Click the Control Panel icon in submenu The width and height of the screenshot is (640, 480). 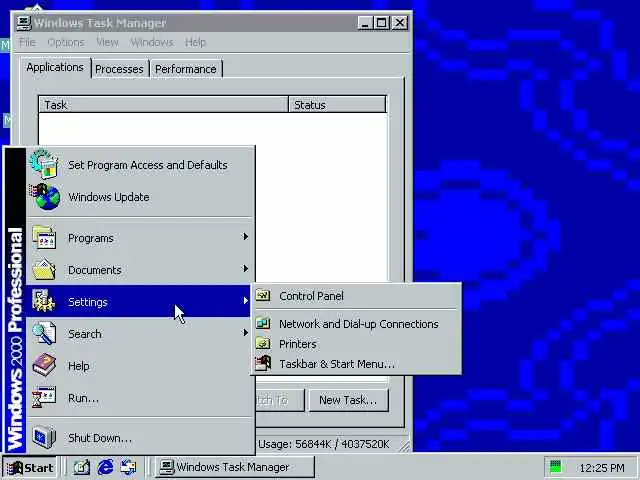(263, 296)
